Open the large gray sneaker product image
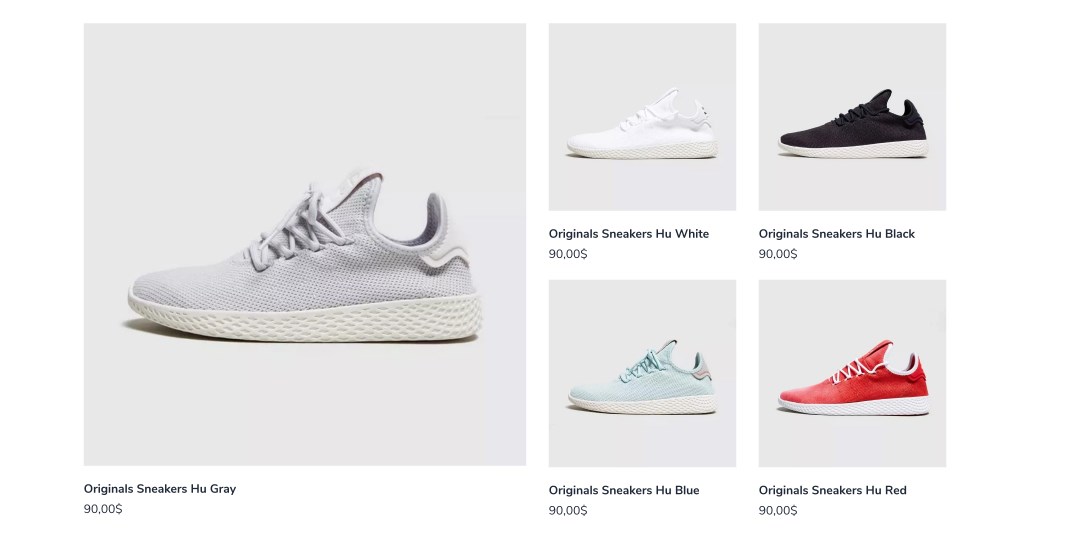Image resolution: width=1074 pixels, height=542 pixels. point(305,245)
